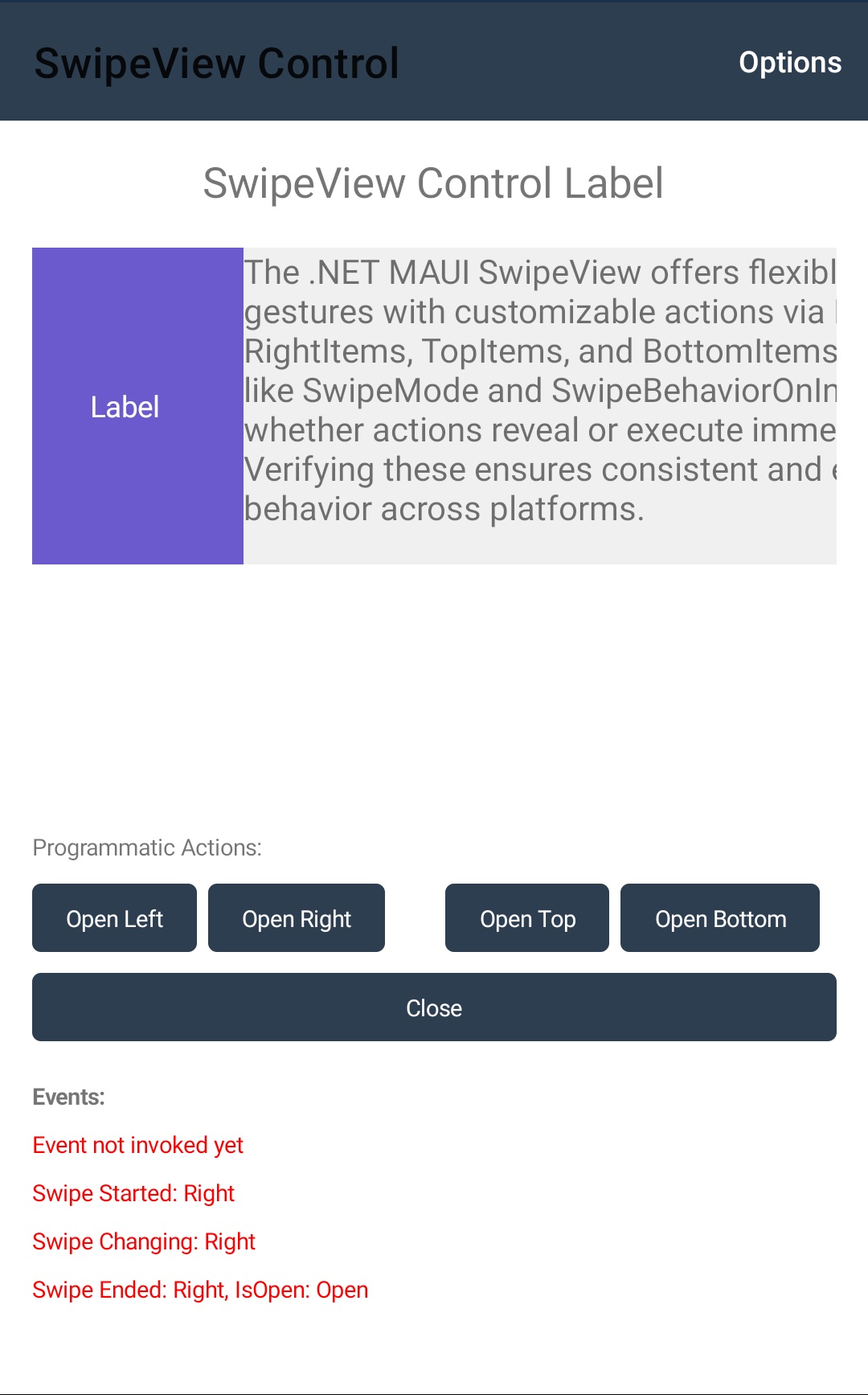The width and height of the screenshot is (868, 1395).
Task: Tap the SwipeView Control page title
Action: 217,64
